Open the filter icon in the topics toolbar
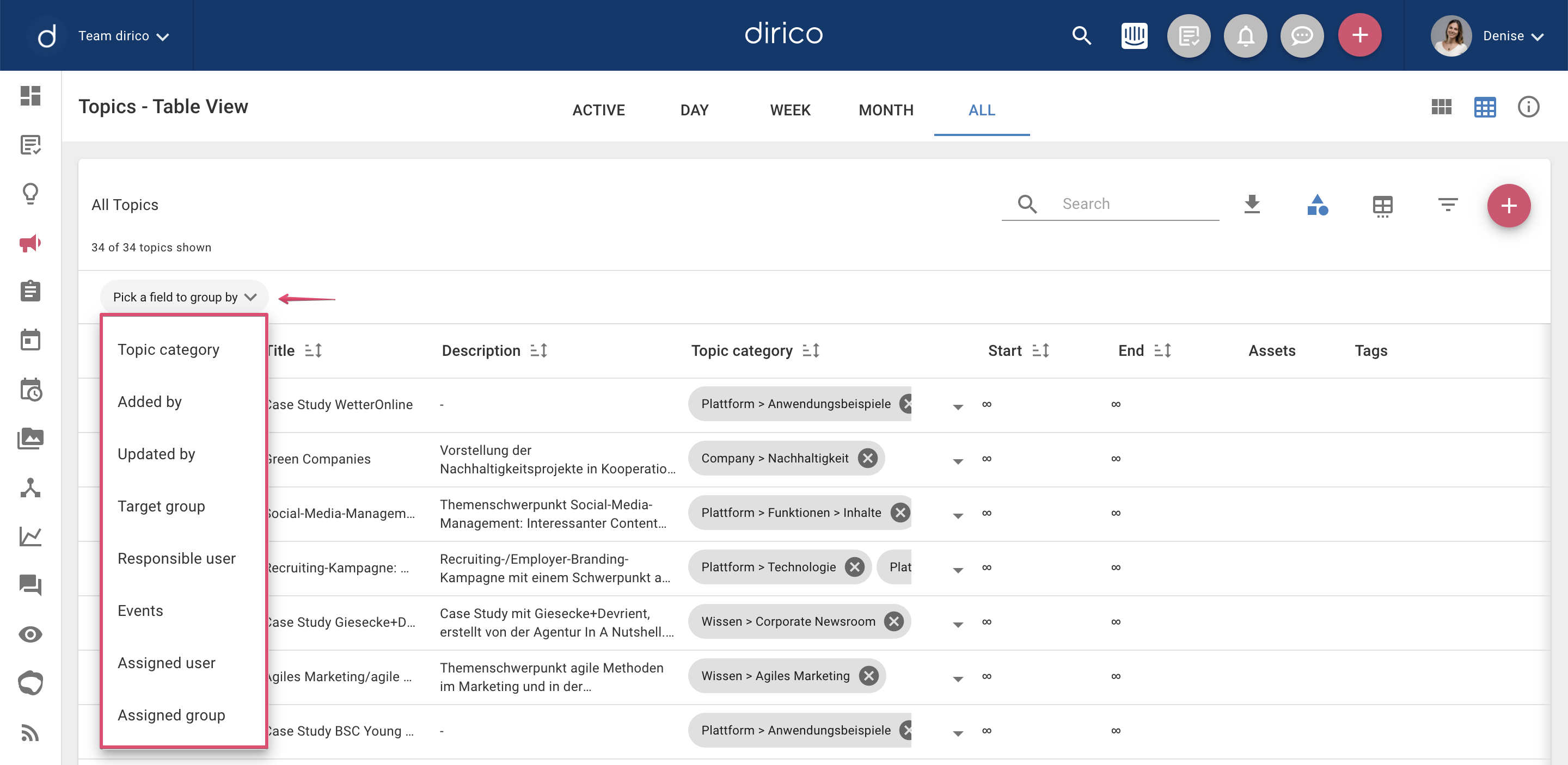 [1448, 205]
